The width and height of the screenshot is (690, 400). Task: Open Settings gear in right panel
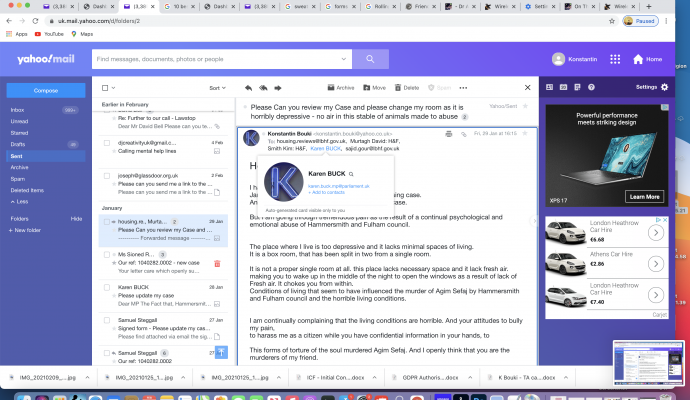point(665,88)
